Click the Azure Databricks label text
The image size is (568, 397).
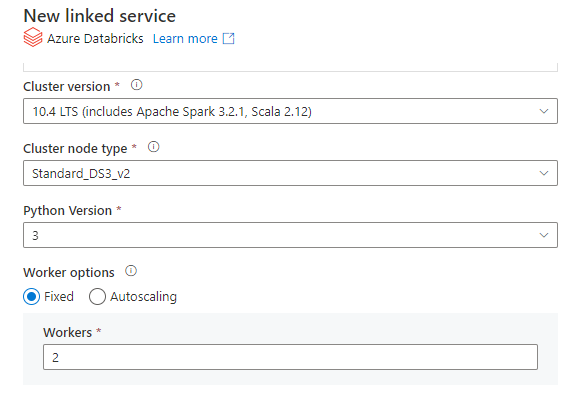pos(95,38)
